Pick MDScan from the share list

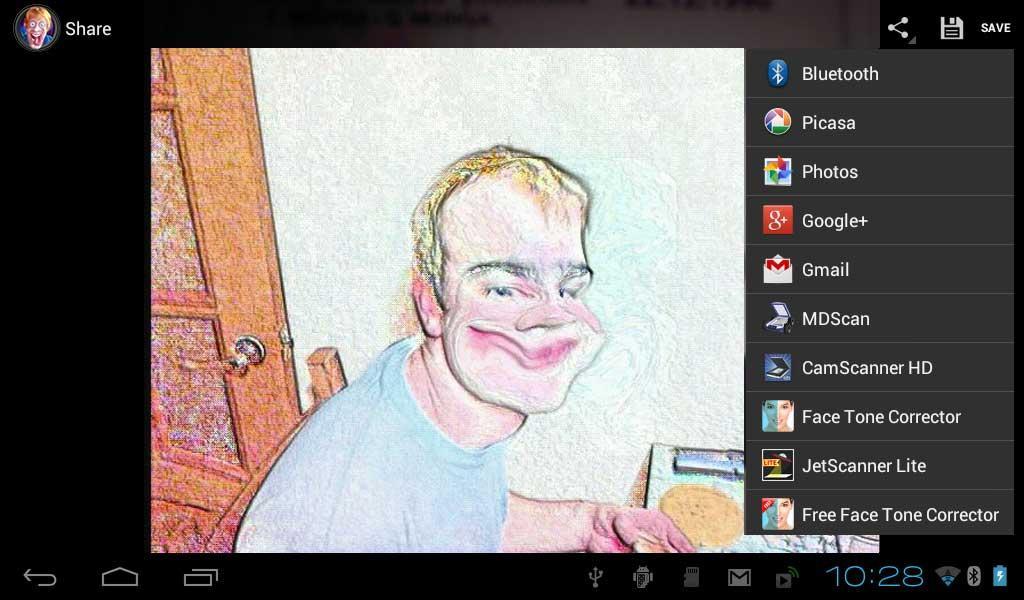[x=879, y=318]
